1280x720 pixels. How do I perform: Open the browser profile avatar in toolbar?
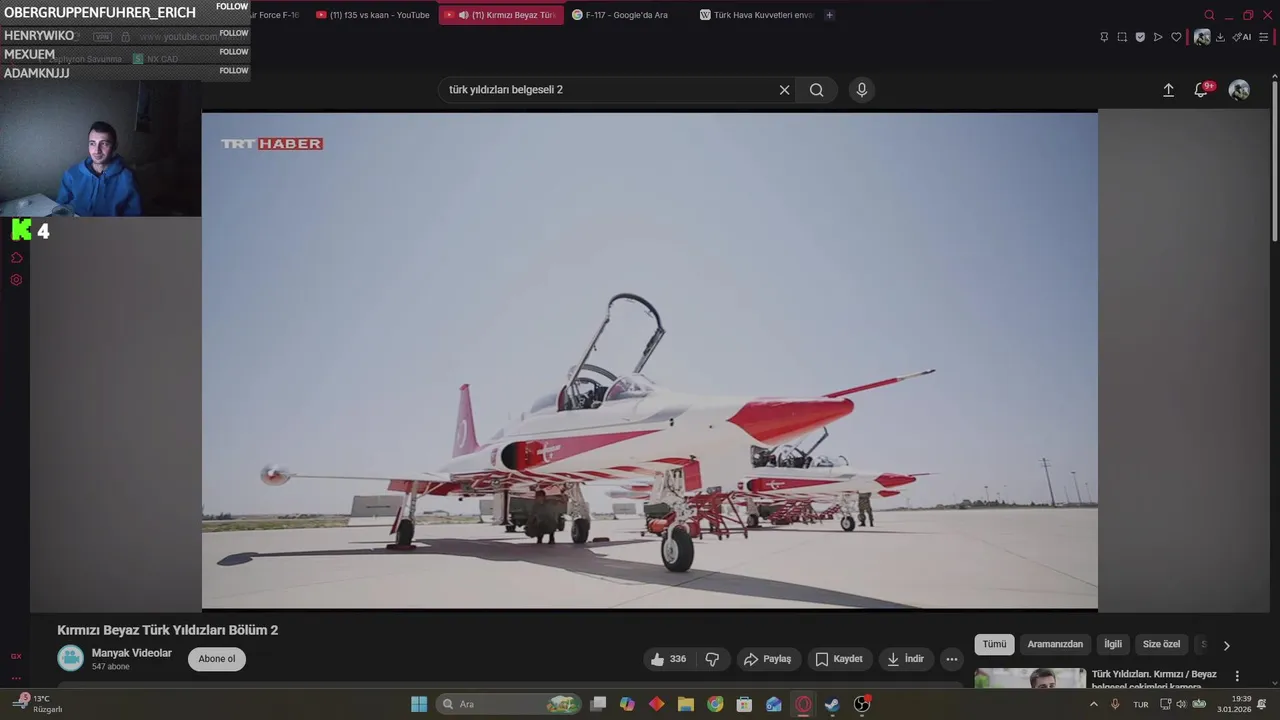(1202, 37)
